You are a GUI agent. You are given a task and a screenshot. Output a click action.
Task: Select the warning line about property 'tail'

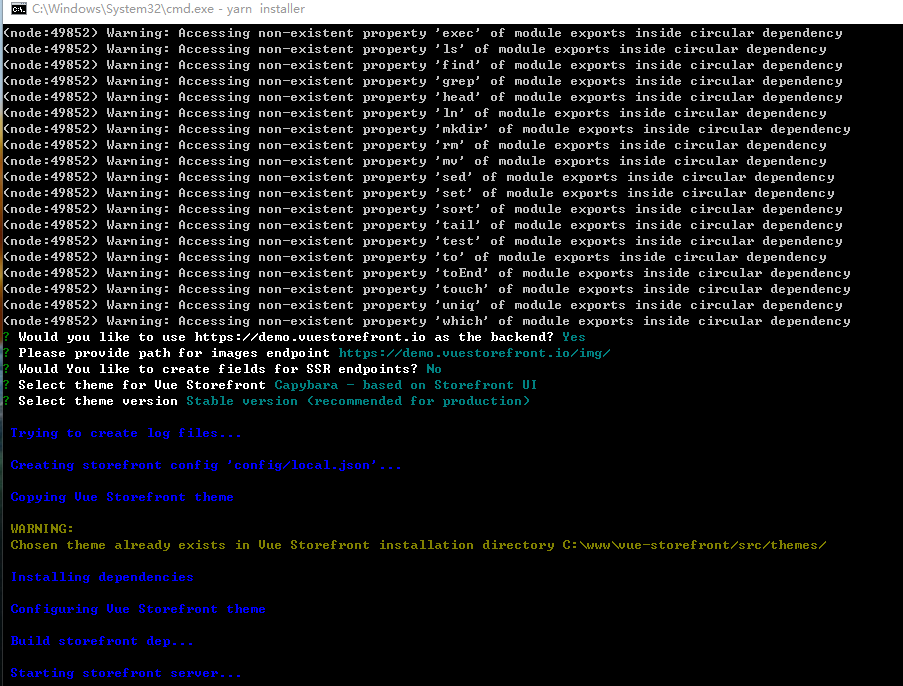(423, 225)
